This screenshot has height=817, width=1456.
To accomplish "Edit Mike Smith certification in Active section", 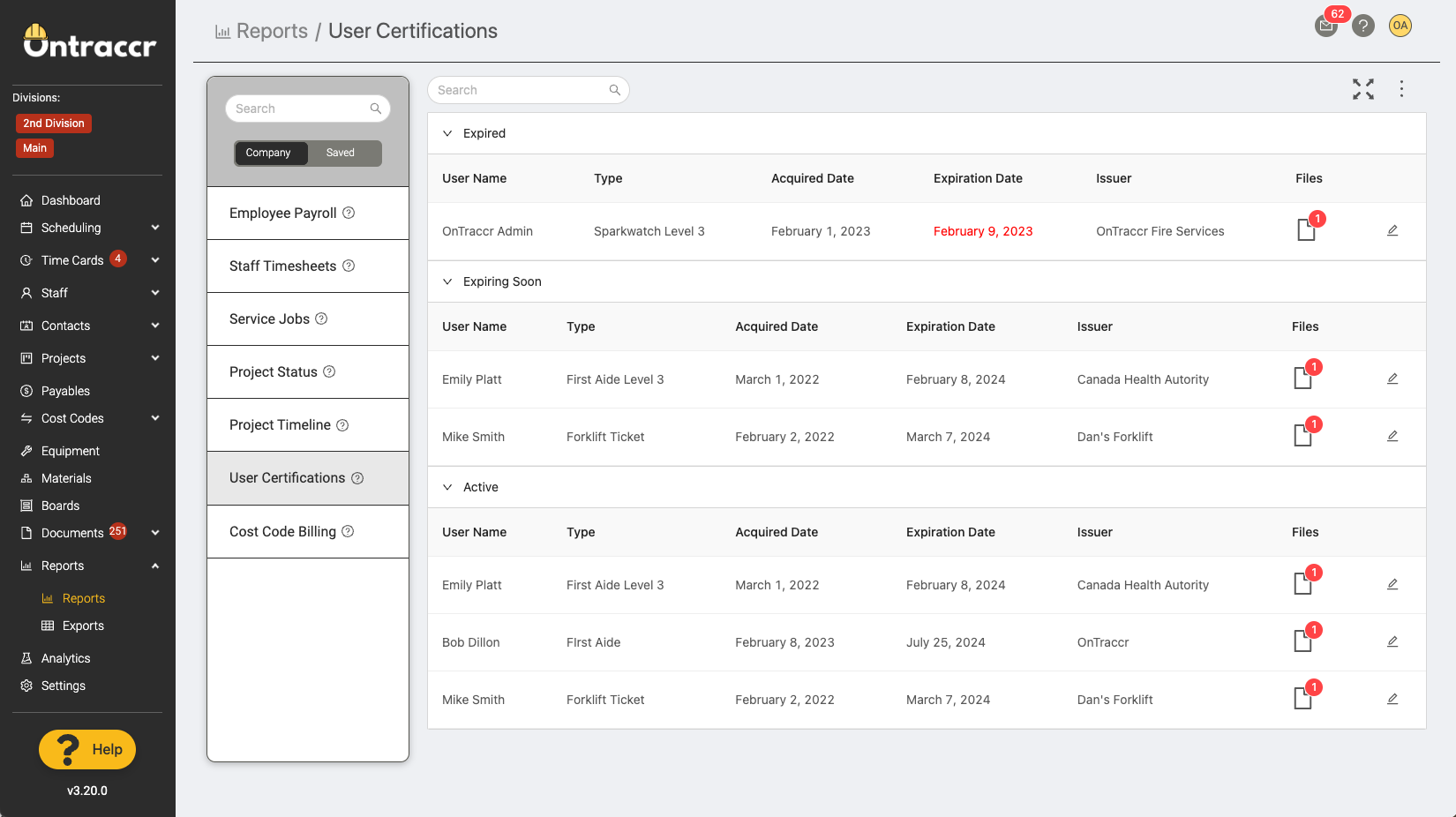I will click(1392, 699).
